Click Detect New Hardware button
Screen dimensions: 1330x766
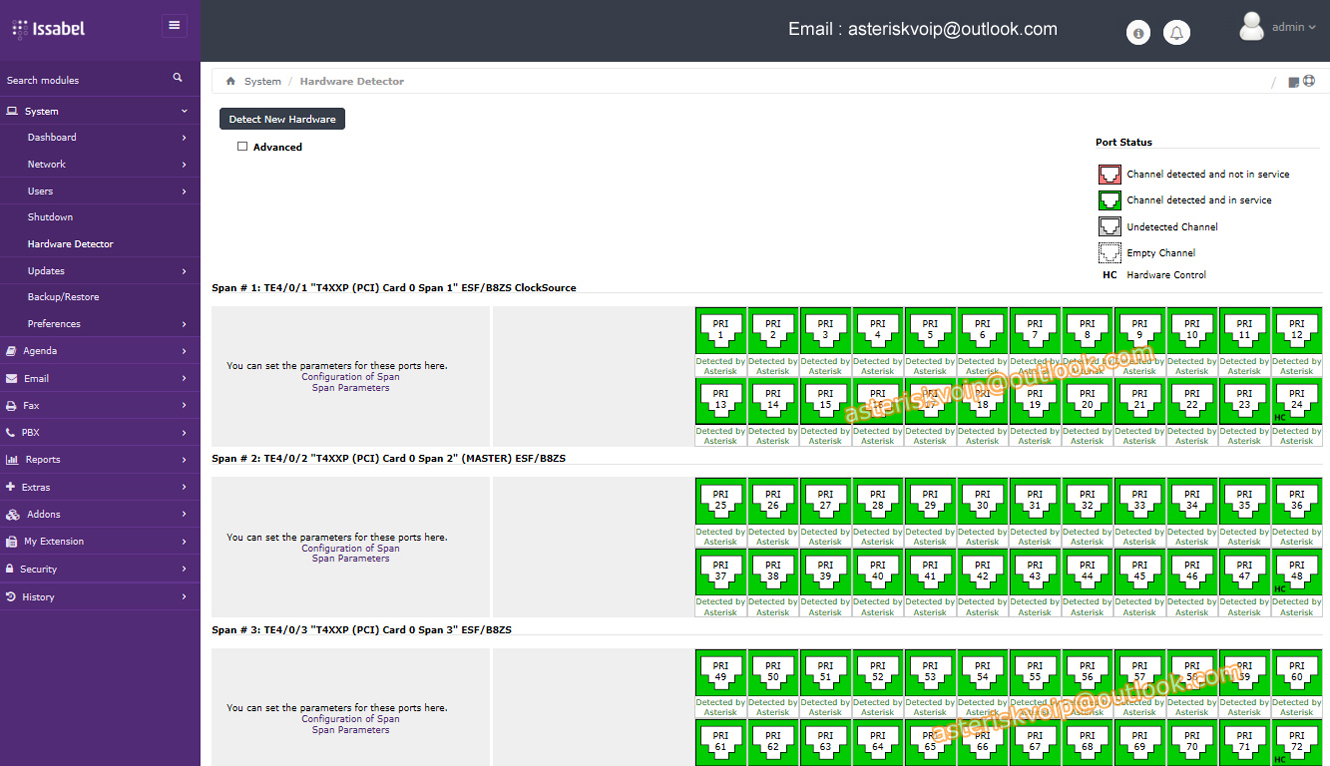[x=282, y=119]
